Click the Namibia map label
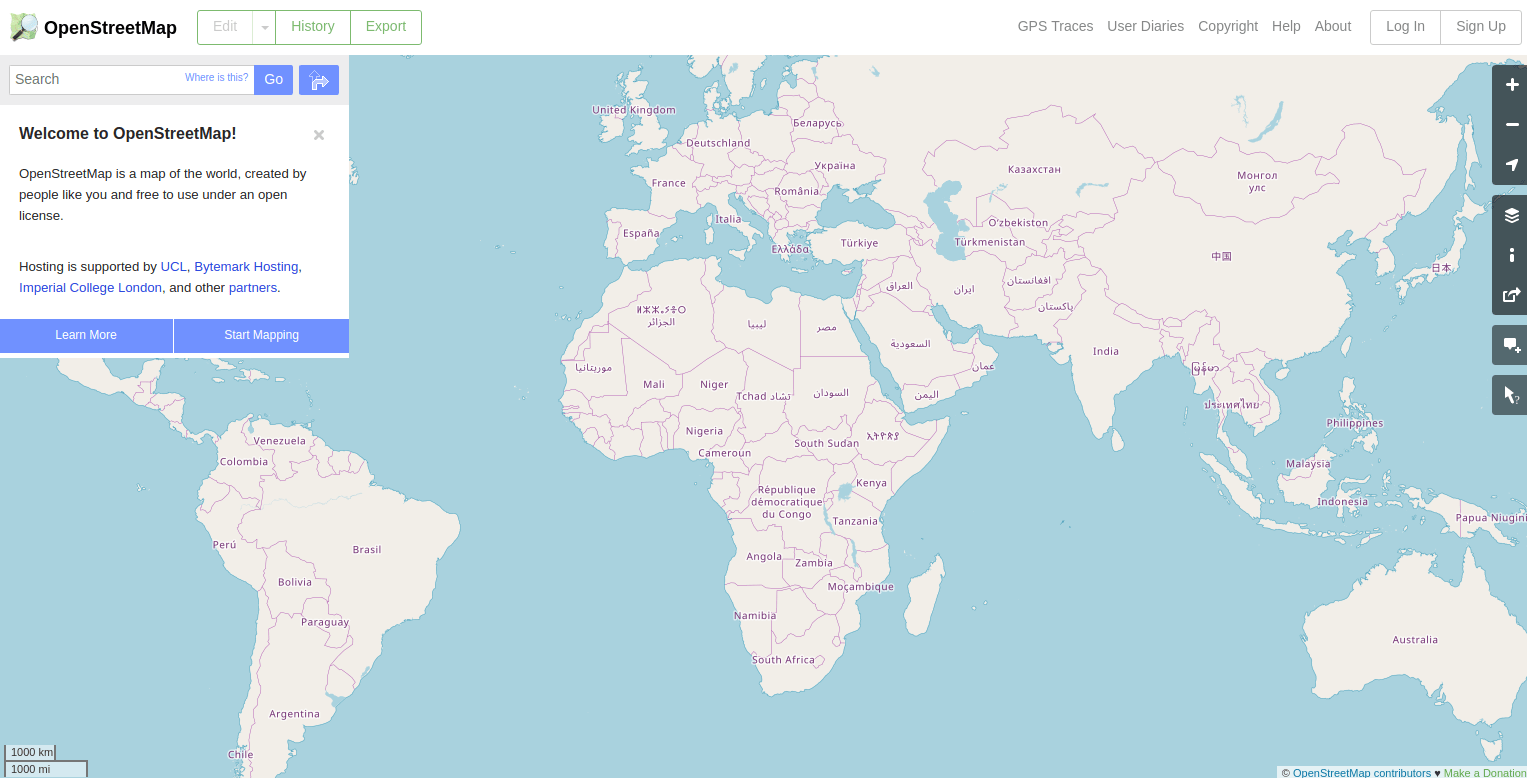The width and height of the screenshot is (1527, 778). (755, 616)
